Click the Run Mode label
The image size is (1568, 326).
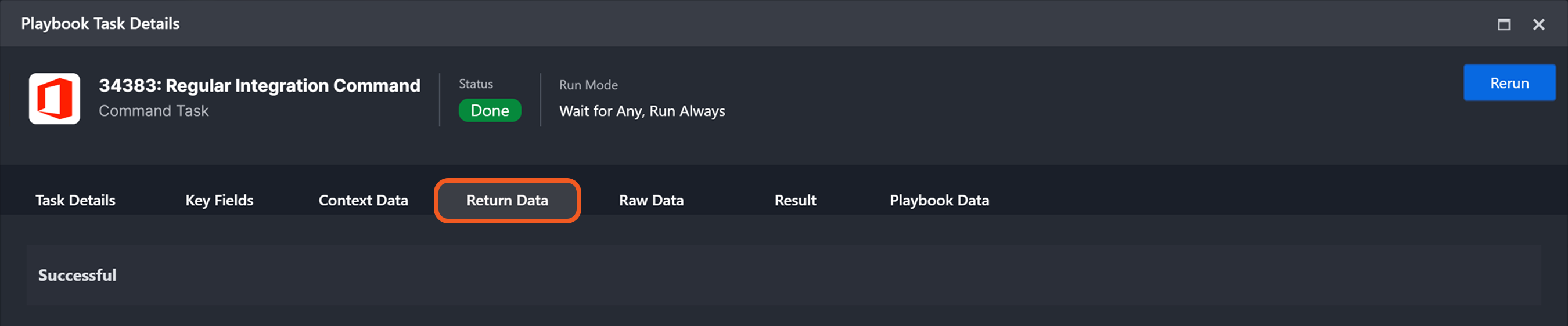[x=588, y=85]
